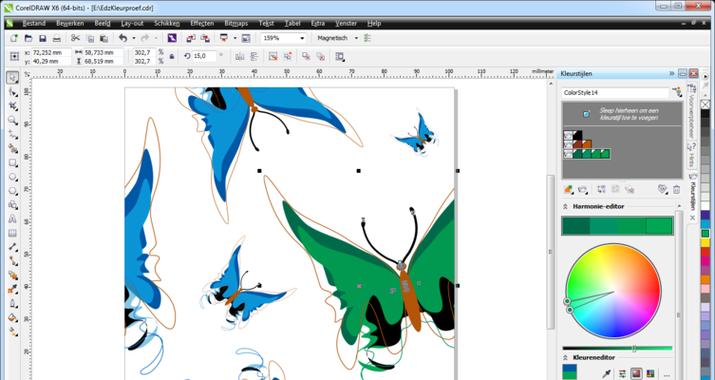Image resolution: width=715 pixels, height=380 pixels.
Task: Select the Polygon tool
Action: click(x=13, y=191)
